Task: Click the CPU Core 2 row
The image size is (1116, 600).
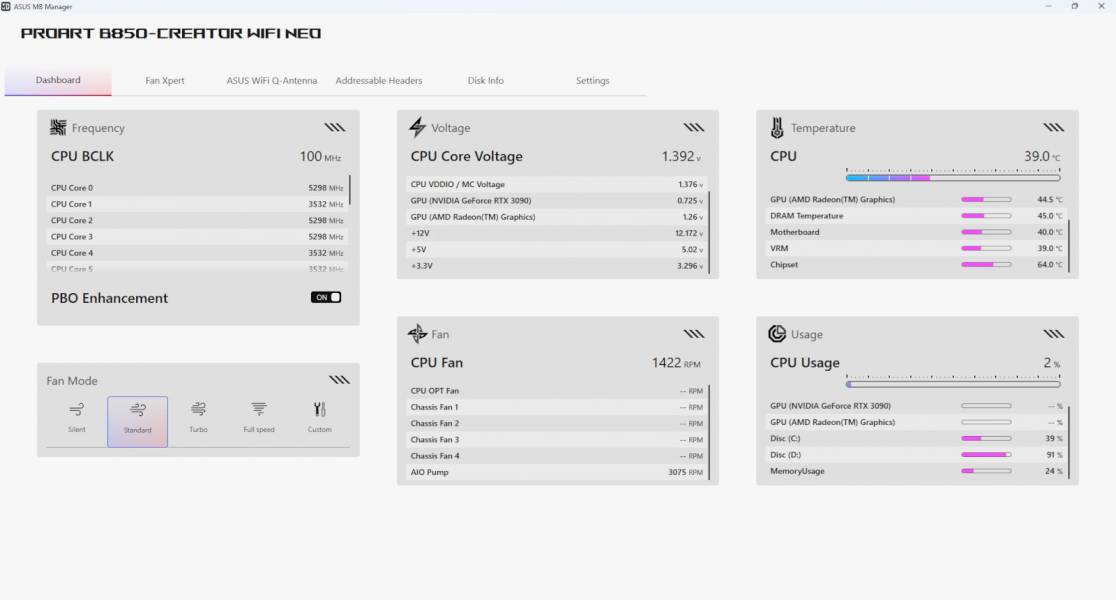Action: coord(198,221)
